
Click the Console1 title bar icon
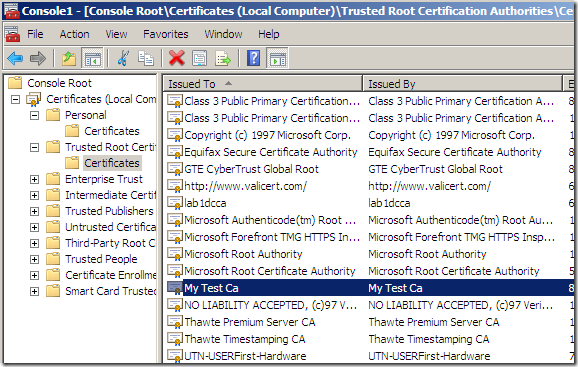pyautogui.click(x=11, y=11)
